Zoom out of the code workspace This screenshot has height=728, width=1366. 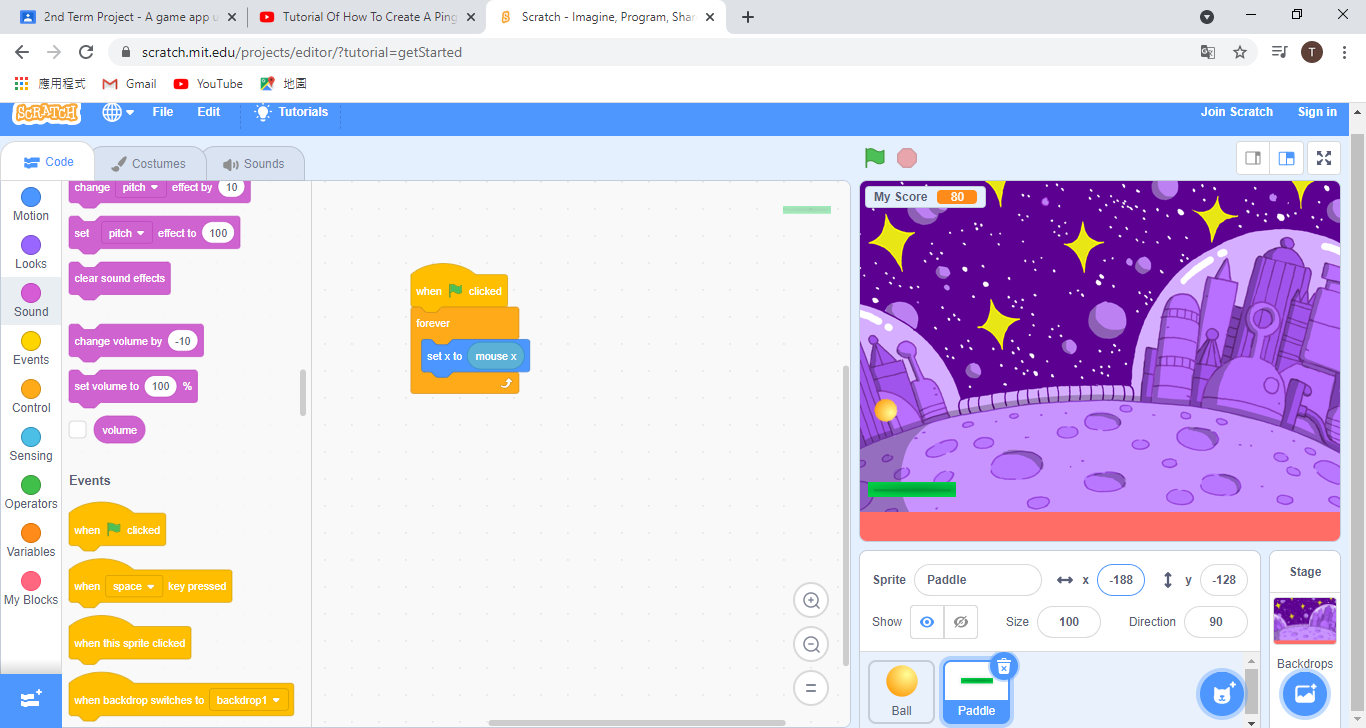(x=811, y=644)
